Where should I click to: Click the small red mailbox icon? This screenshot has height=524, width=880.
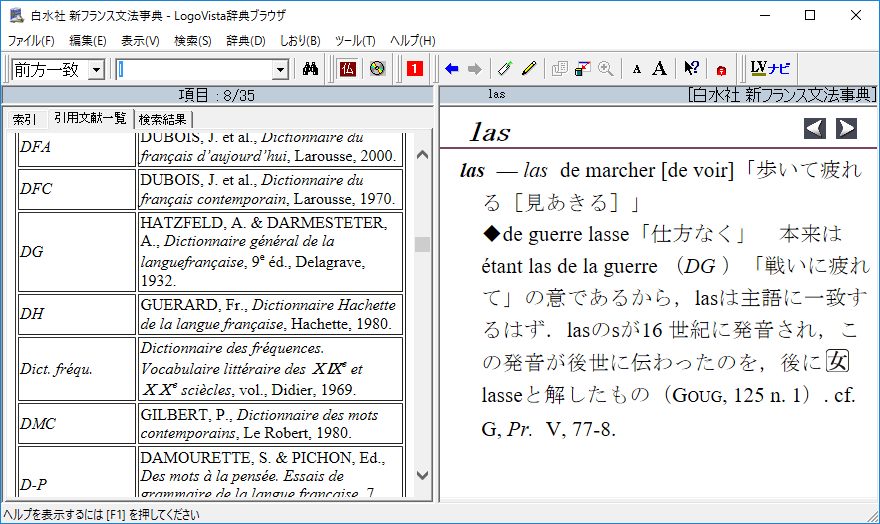721,70
